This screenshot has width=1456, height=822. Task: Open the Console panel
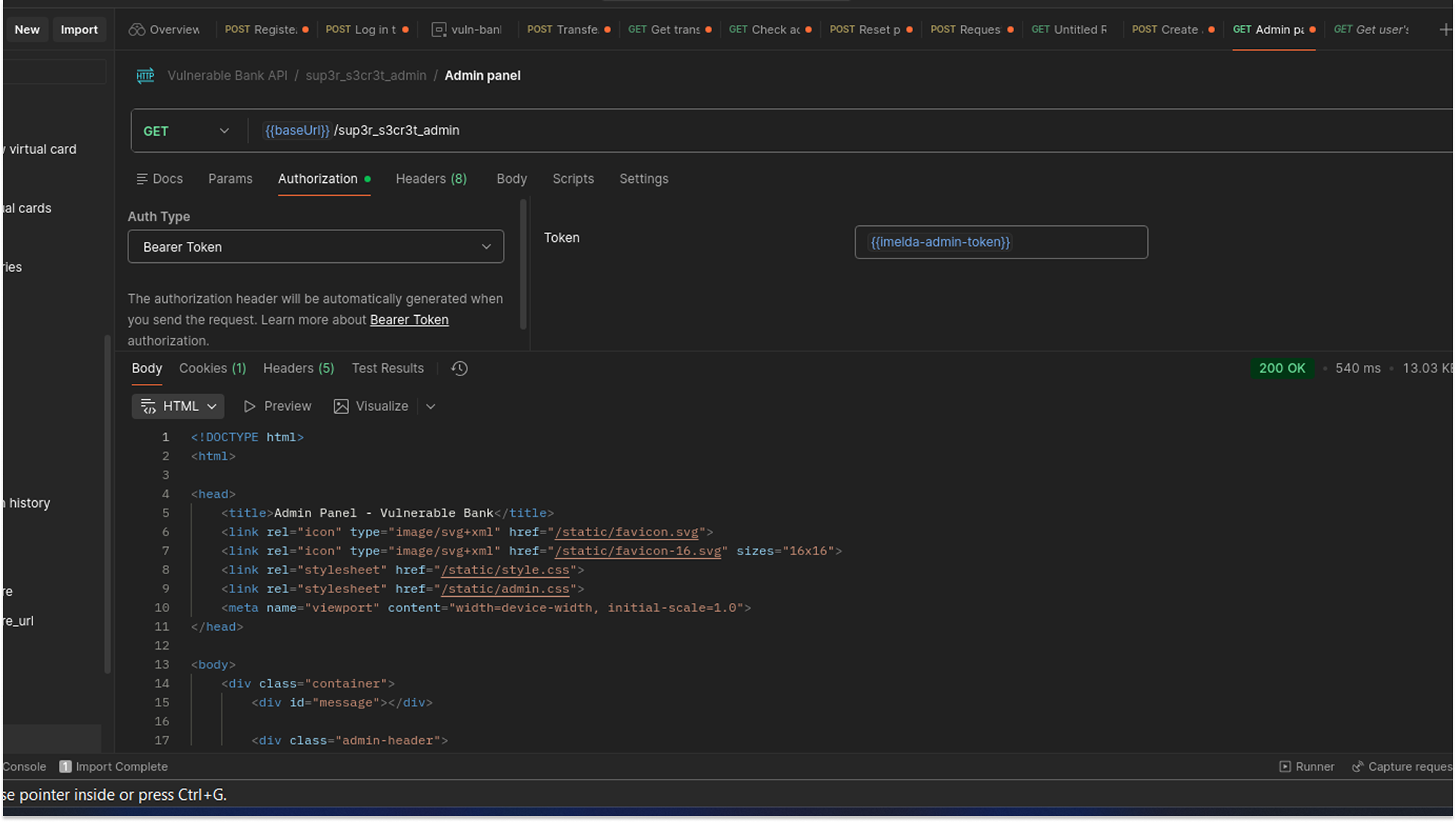click(x=23, y=766)
